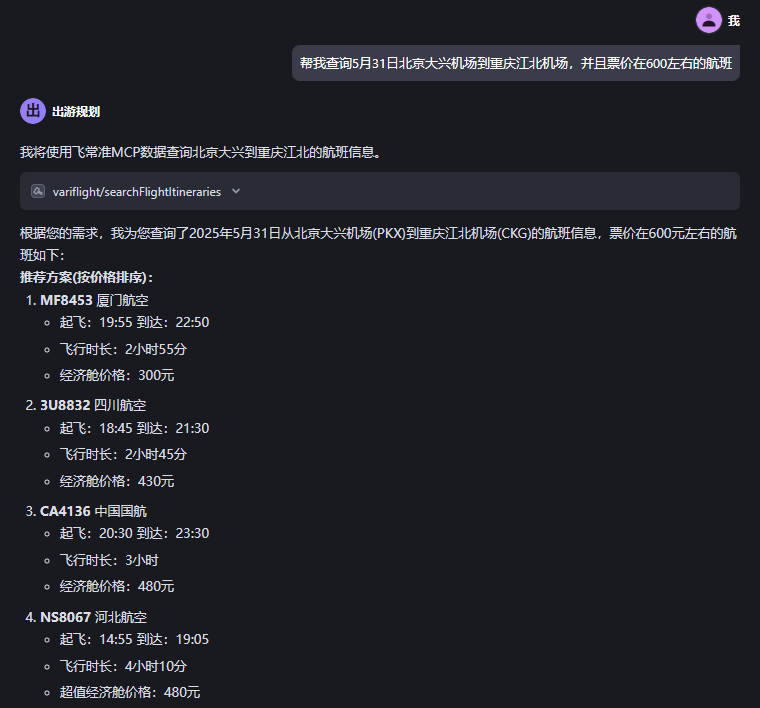
Task: Click 飞行时长：2小时55分 line
Action: point(123,349)
